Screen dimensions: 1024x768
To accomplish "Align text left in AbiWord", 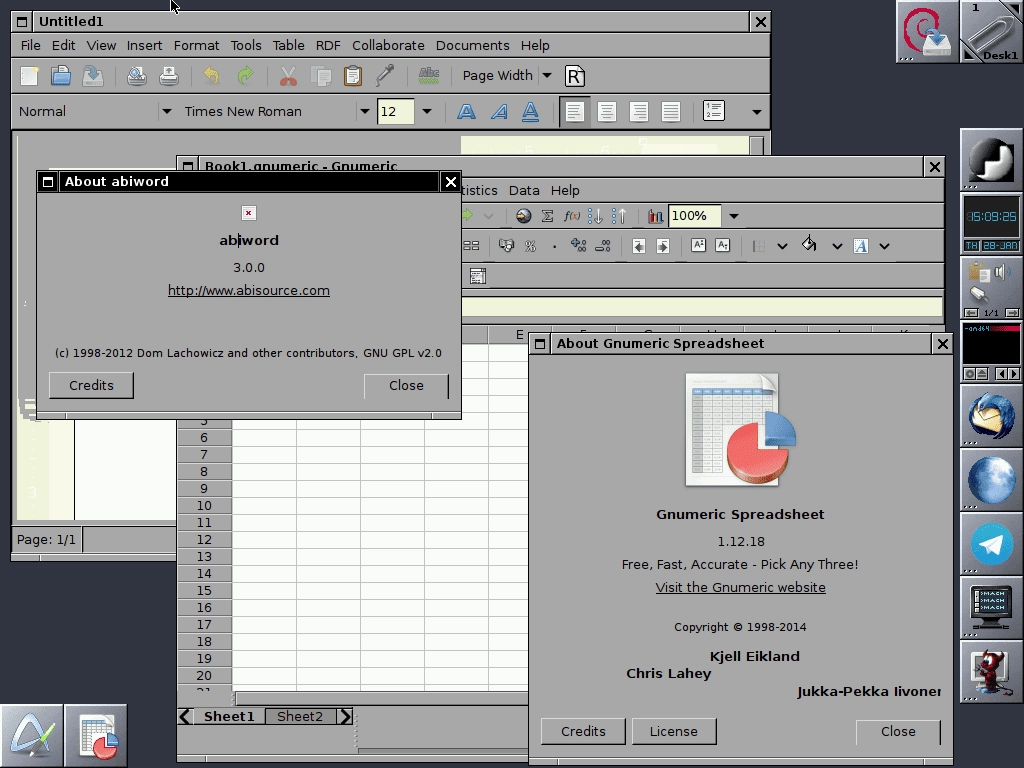I will coord(575,112).
